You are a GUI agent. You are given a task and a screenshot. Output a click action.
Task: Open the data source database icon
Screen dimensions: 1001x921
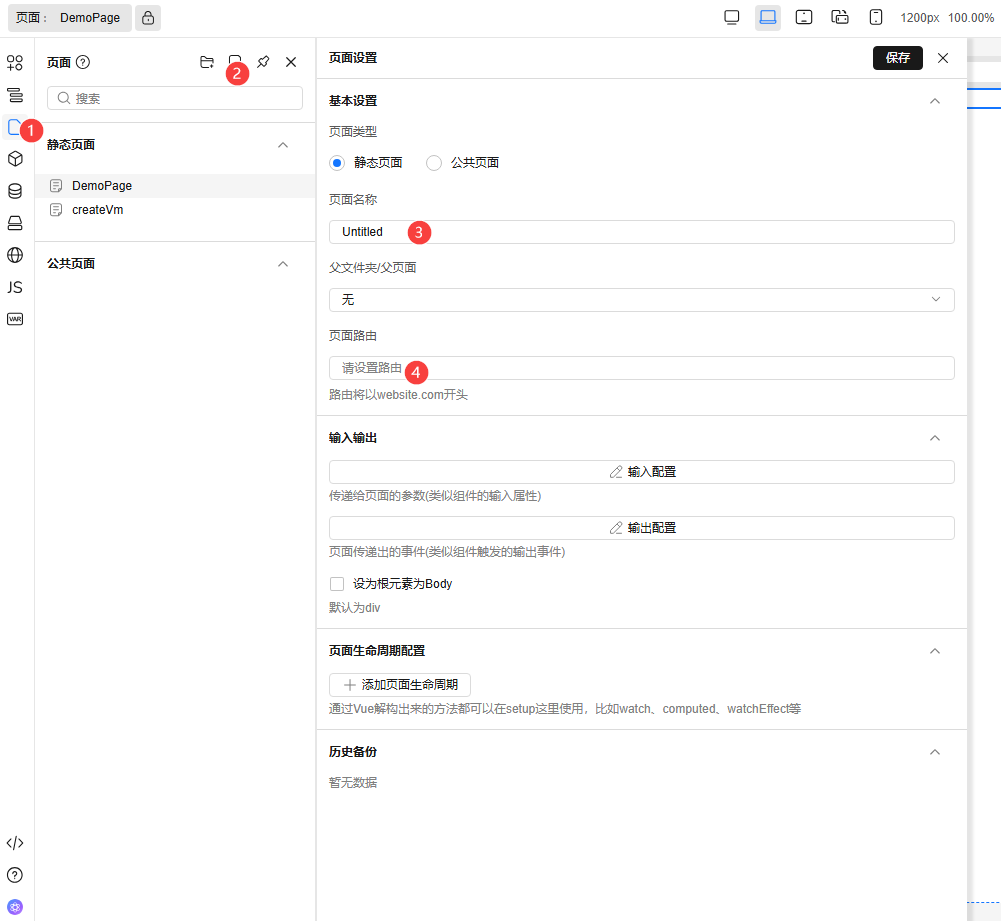15,191
